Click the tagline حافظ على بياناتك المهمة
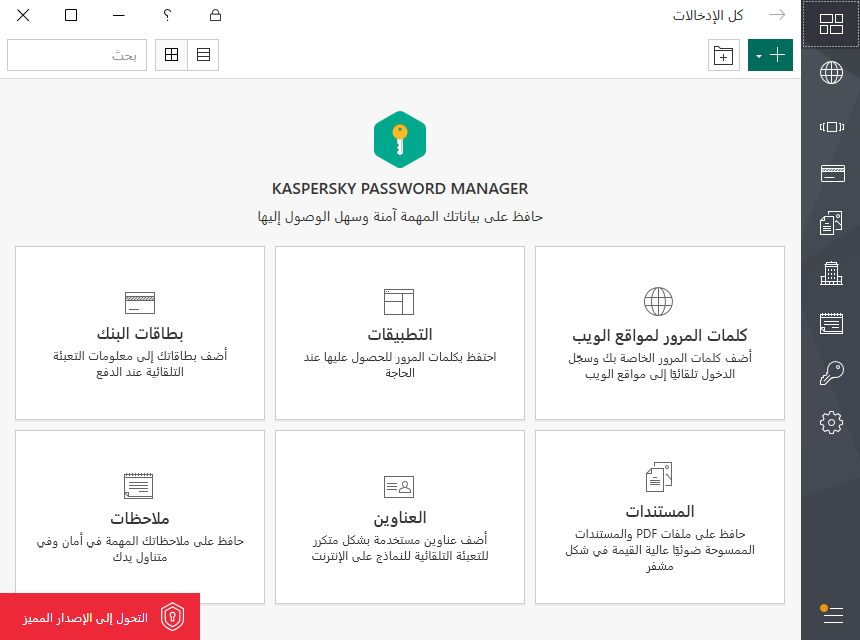 400,217
